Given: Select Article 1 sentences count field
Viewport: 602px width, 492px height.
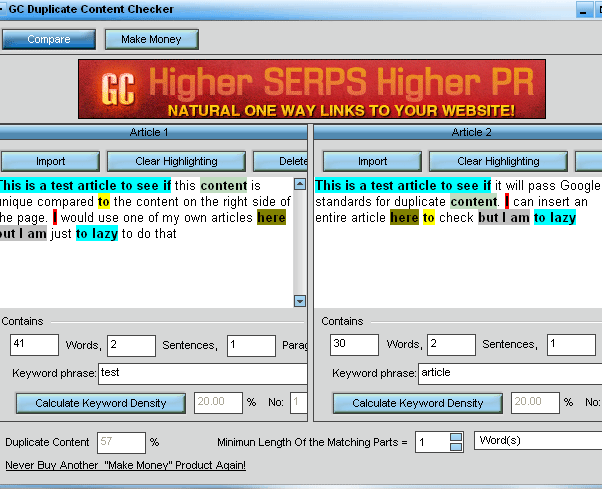Looking at the screenshot, I should click(x=131, y=346).
